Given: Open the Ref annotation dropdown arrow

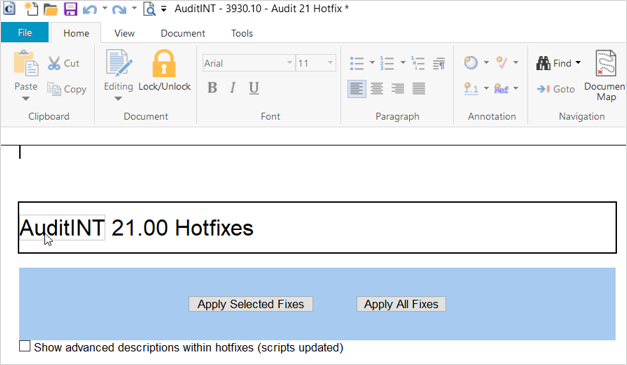Looking at the screenshot, I should click(x=516, y=88).
